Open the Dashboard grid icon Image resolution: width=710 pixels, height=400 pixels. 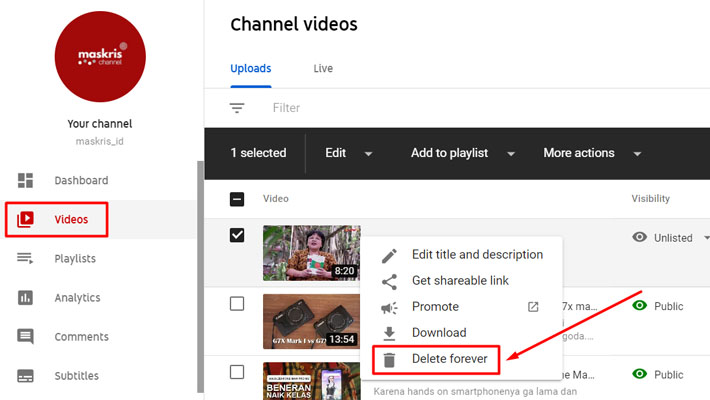(25, 180)
